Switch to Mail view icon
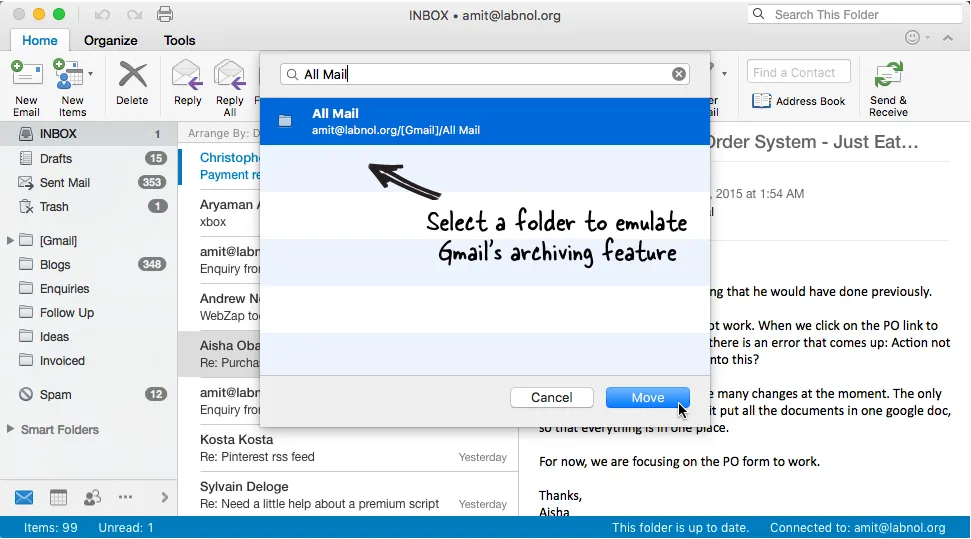 [24, 497]
